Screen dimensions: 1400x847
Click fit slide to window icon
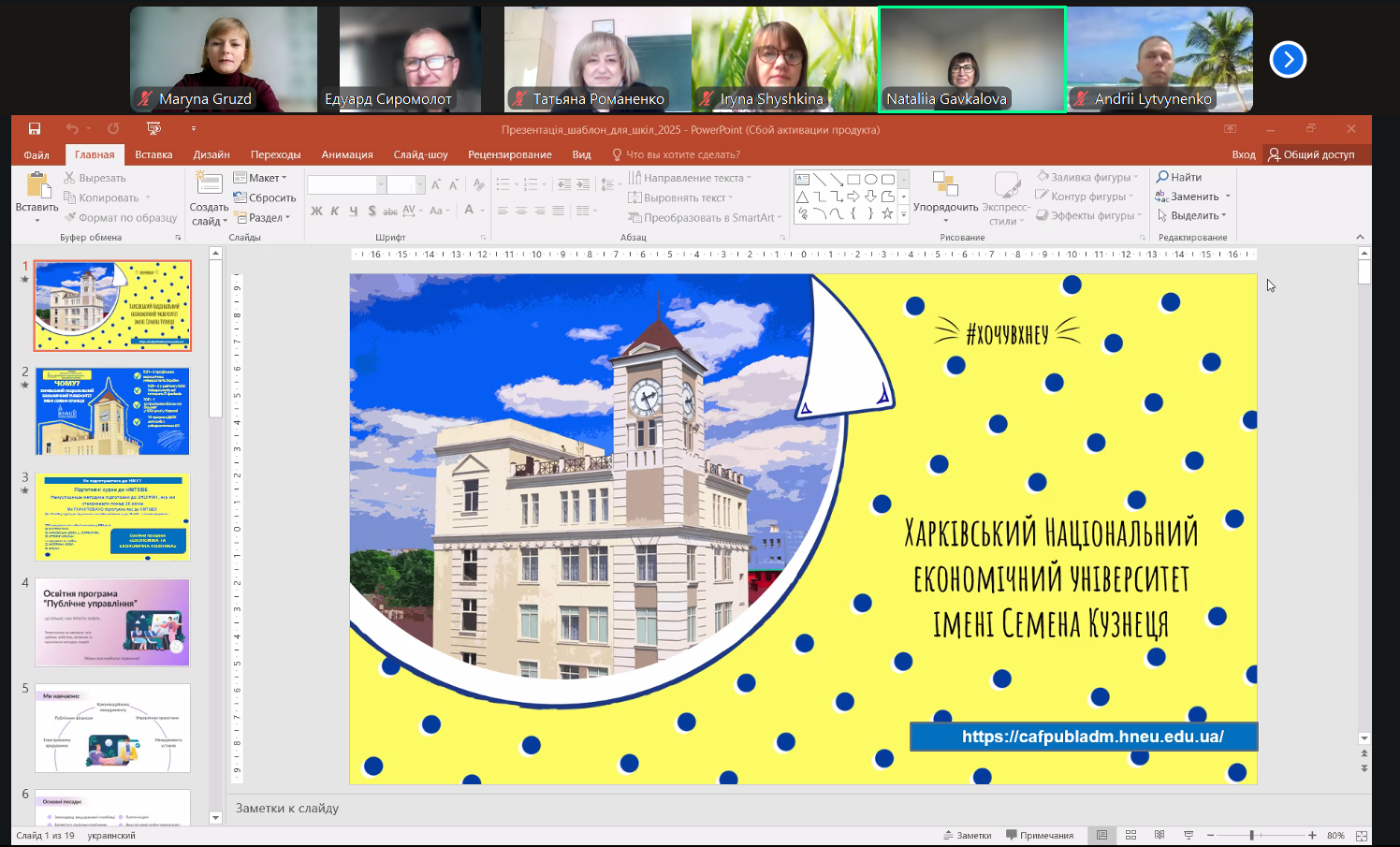pos(1362,835)
